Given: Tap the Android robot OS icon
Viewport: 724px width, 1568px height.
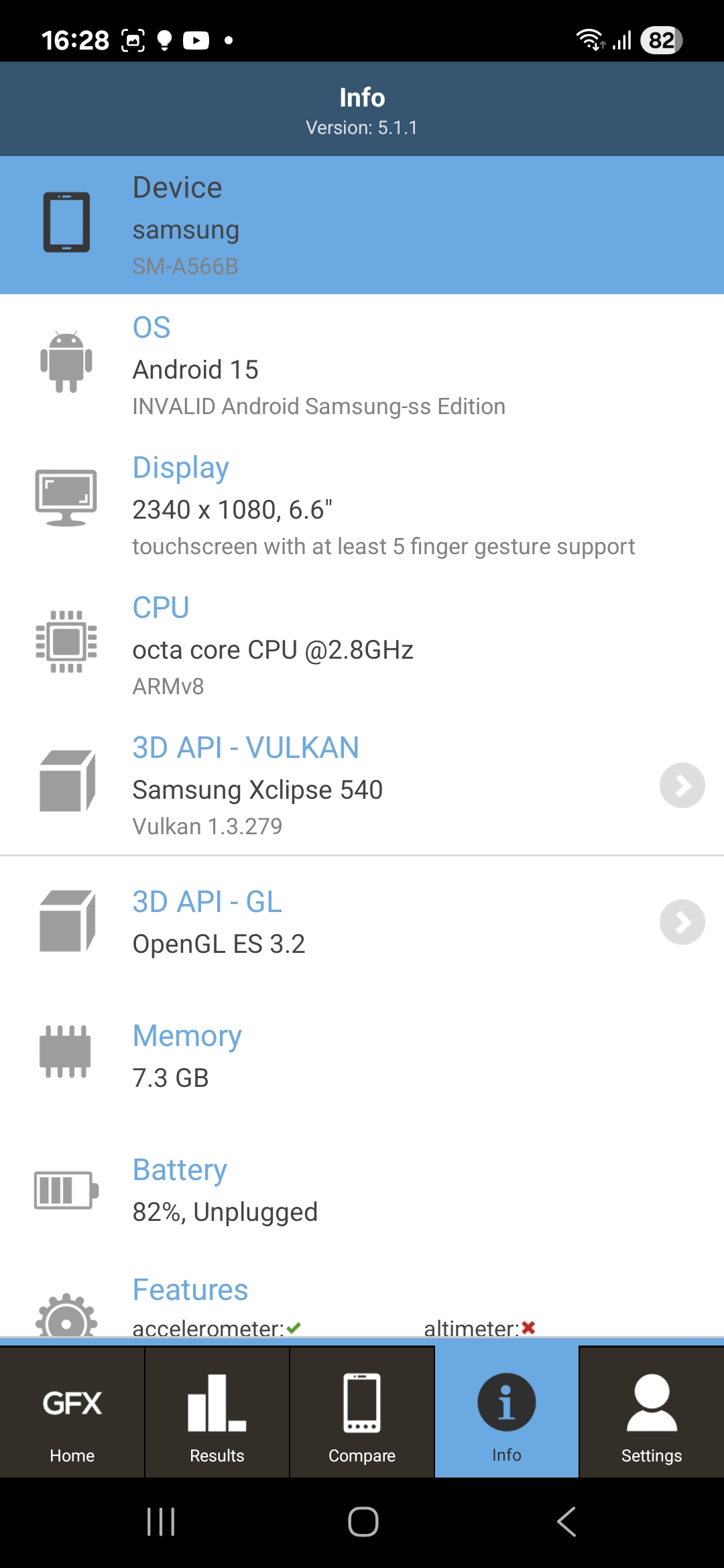Looking at the screenshot, I should 66,362.
